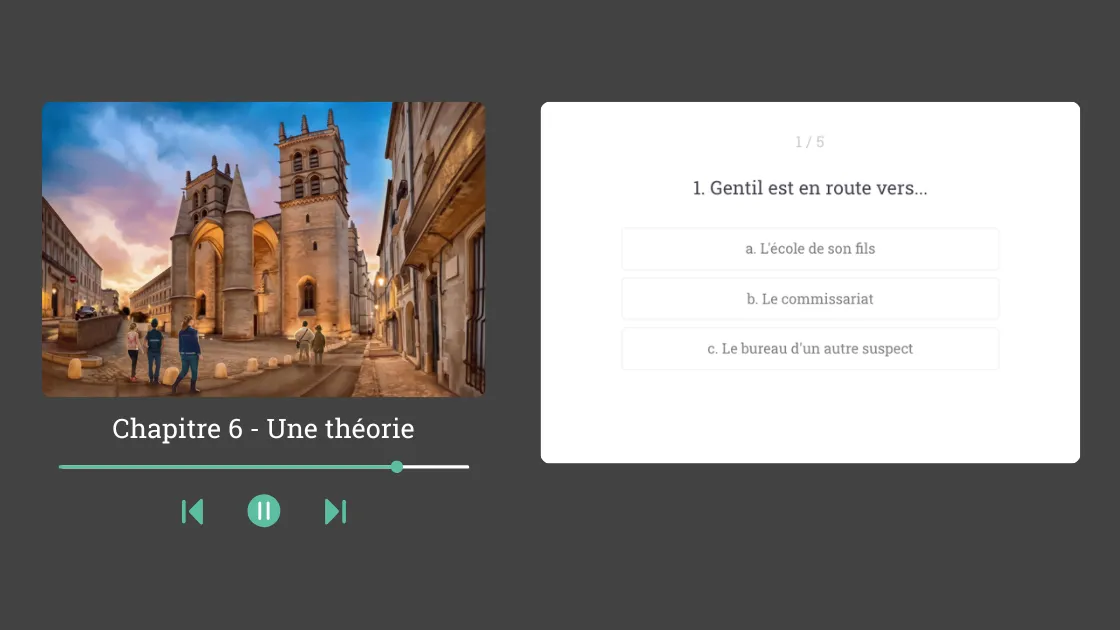The width and height of the screenshot is (1120, 630).
Task: Select answer b. Le commissariat
Action: coord(810,299)
